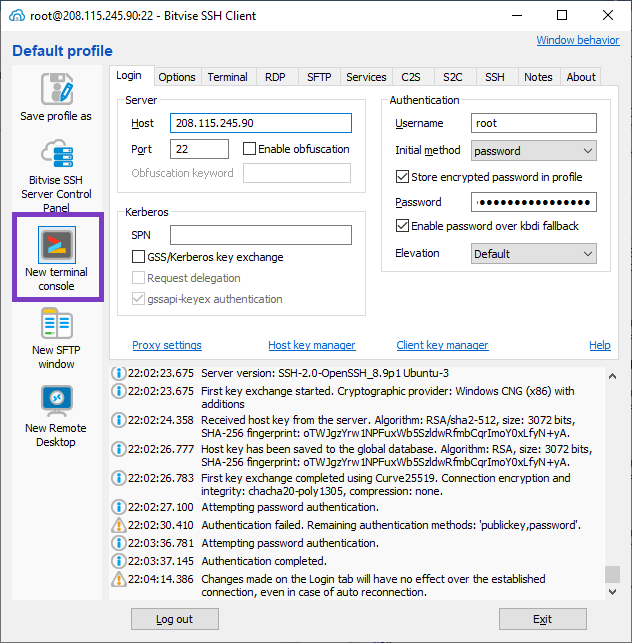The height and width of the screenshot is (643, 632).
Task: Go to the SFTP tab
Action: [319, 77]
